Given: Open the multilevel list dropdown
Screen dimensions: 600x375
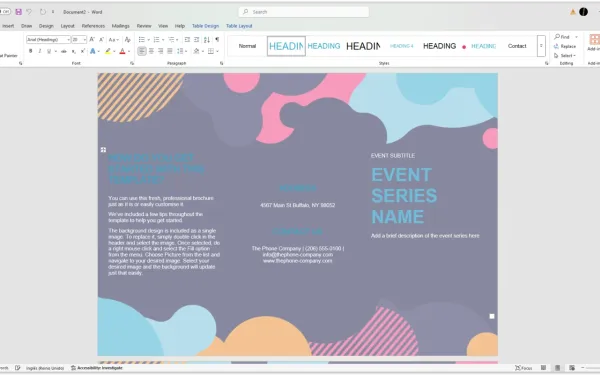Looking at the screenshot, I should click(178, 39).
